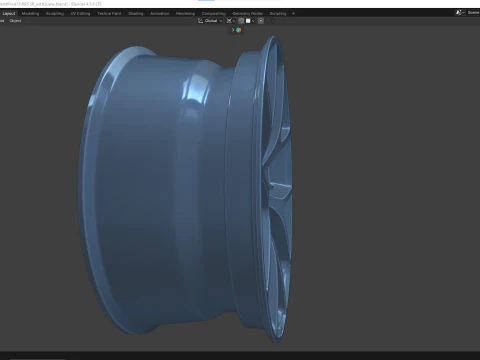Open the Animation workspace tab
Screen dimensions: 480x360
(159, 14)
